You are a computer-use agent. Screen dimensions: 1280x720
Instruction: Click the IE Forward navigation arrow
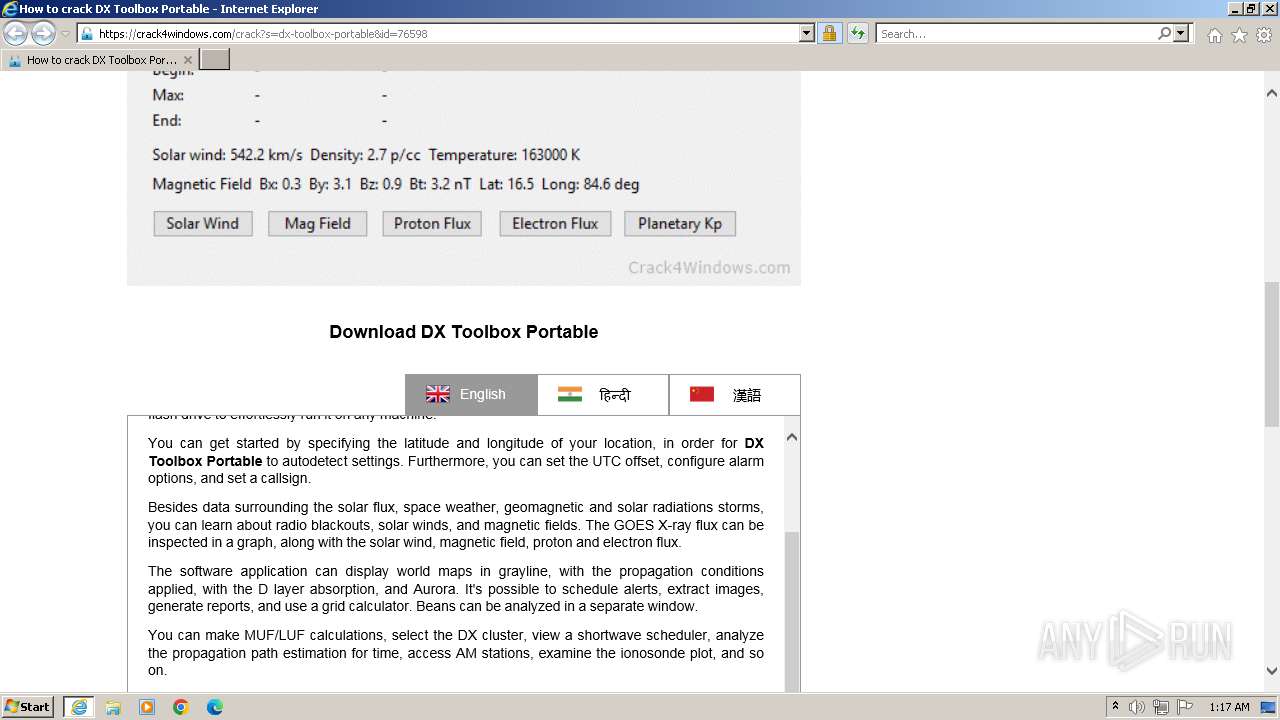pyautogui.click(x=43, y=33)
